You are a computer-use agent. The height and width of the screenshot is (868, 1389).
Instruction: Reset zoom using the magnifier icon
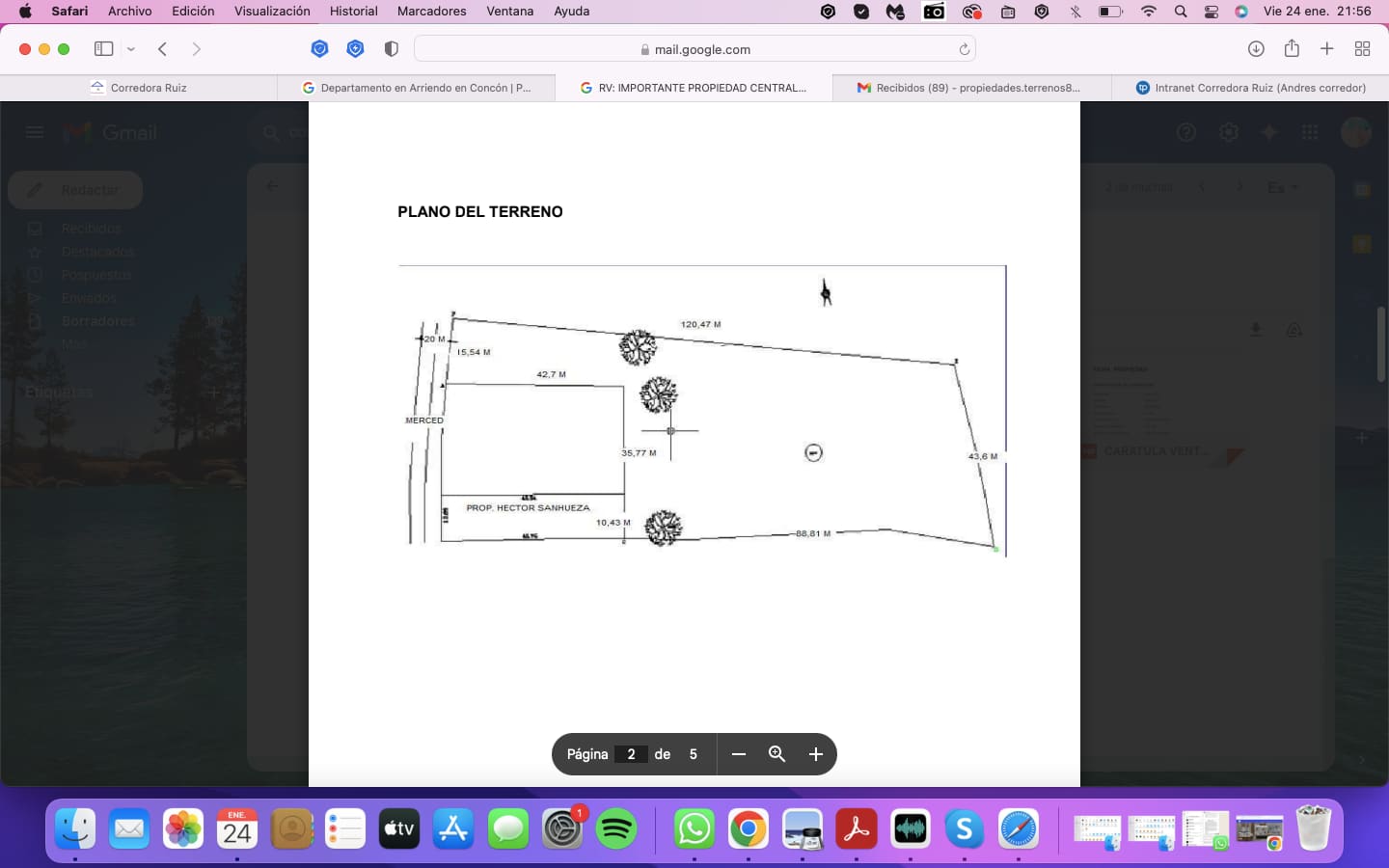(776, 754)
